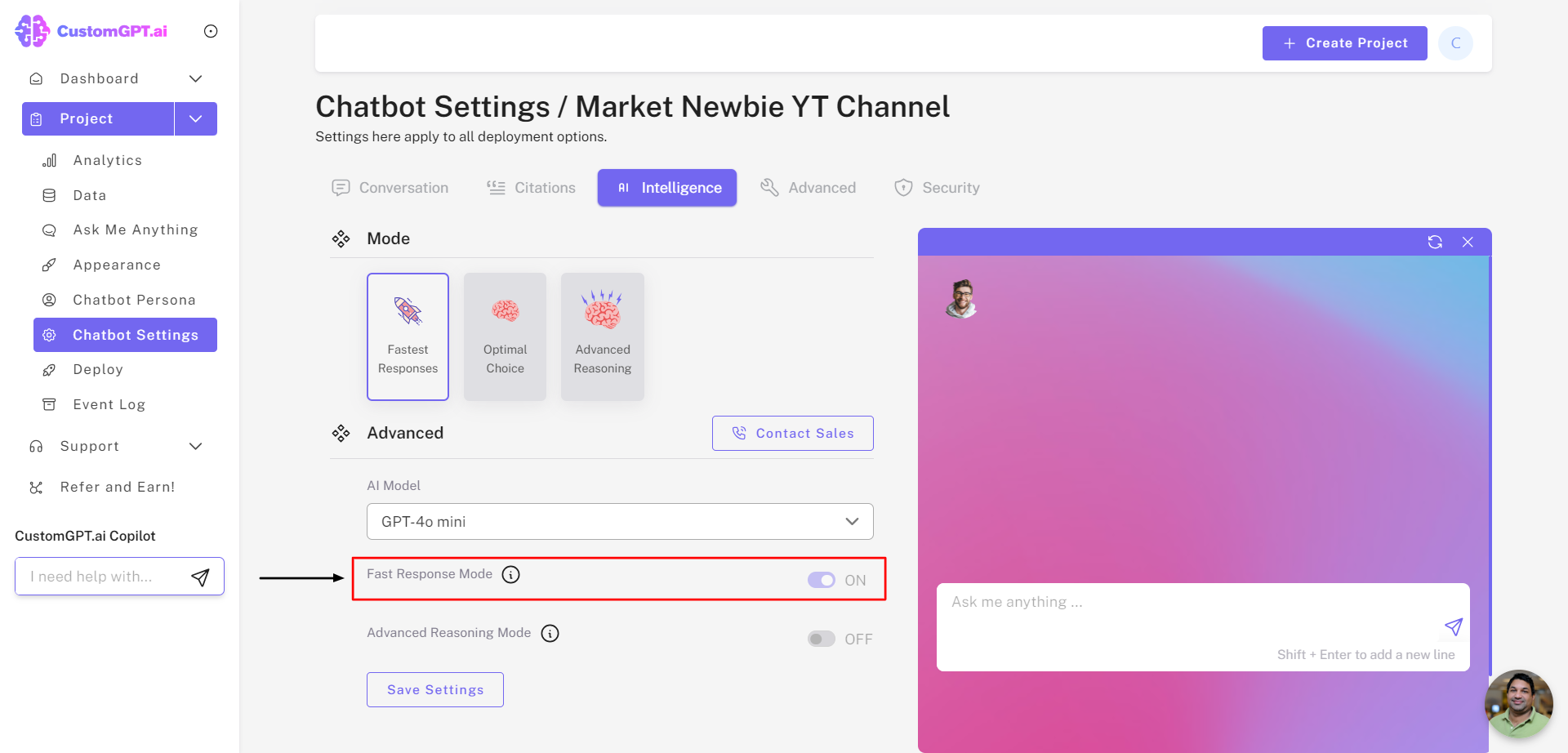
Task: Click the Deploy rocket icon
Action: tap(49, 370)
